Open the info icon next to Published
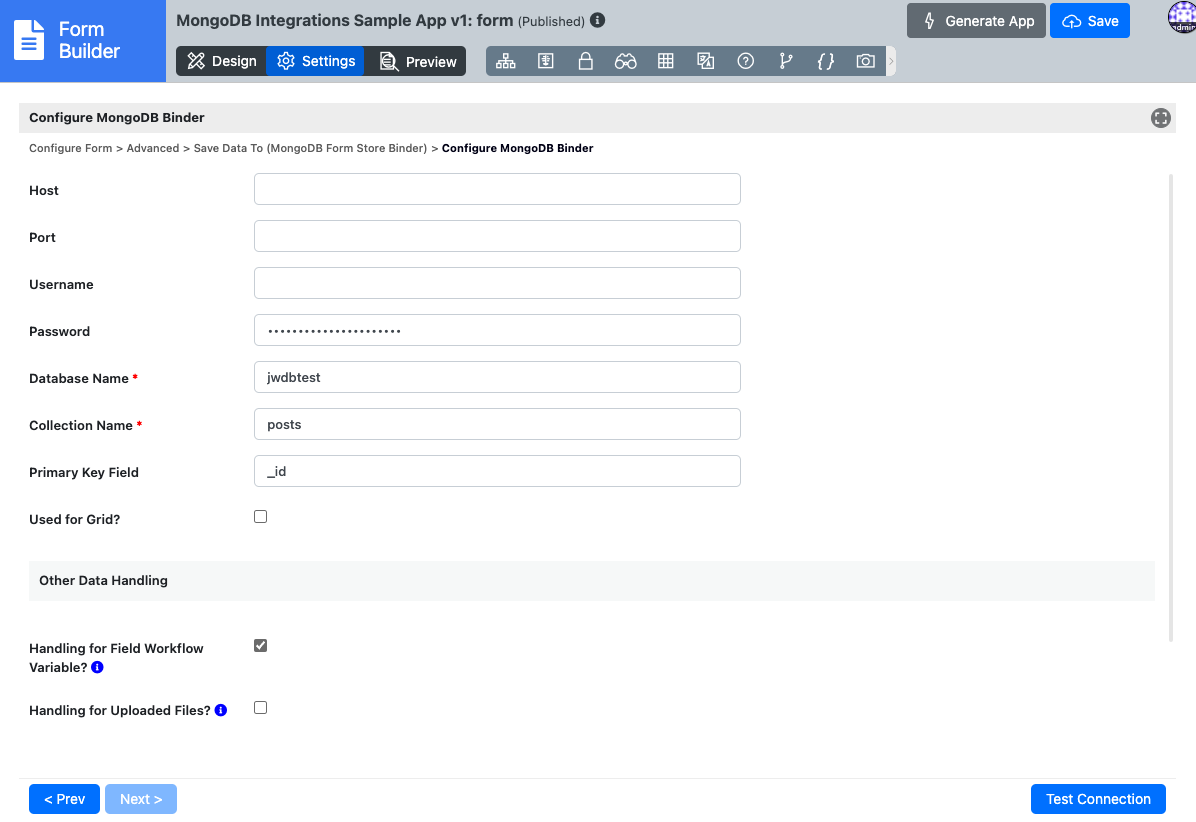 pos(598,21)
